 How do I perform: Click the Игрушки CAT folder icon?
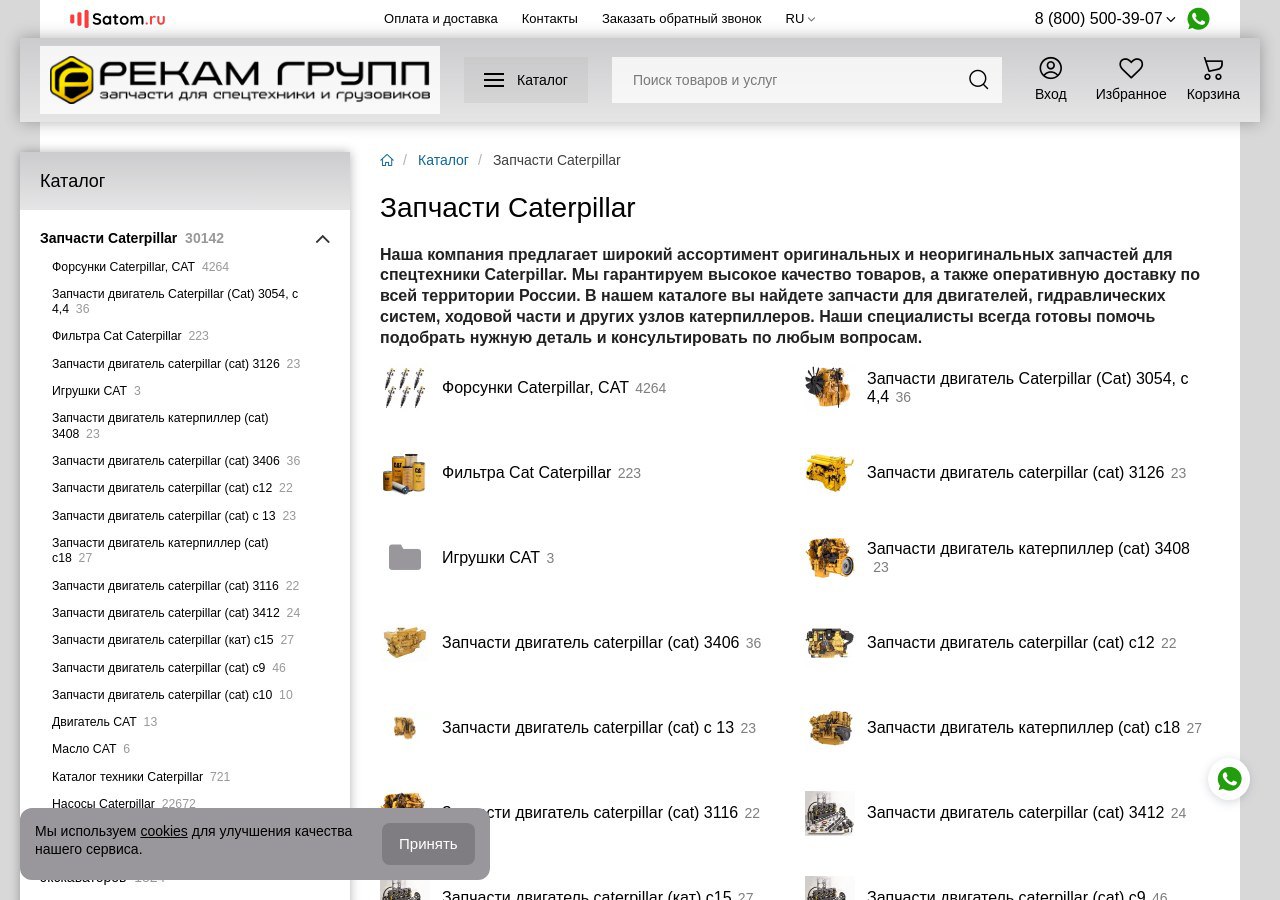coord(404,558)
